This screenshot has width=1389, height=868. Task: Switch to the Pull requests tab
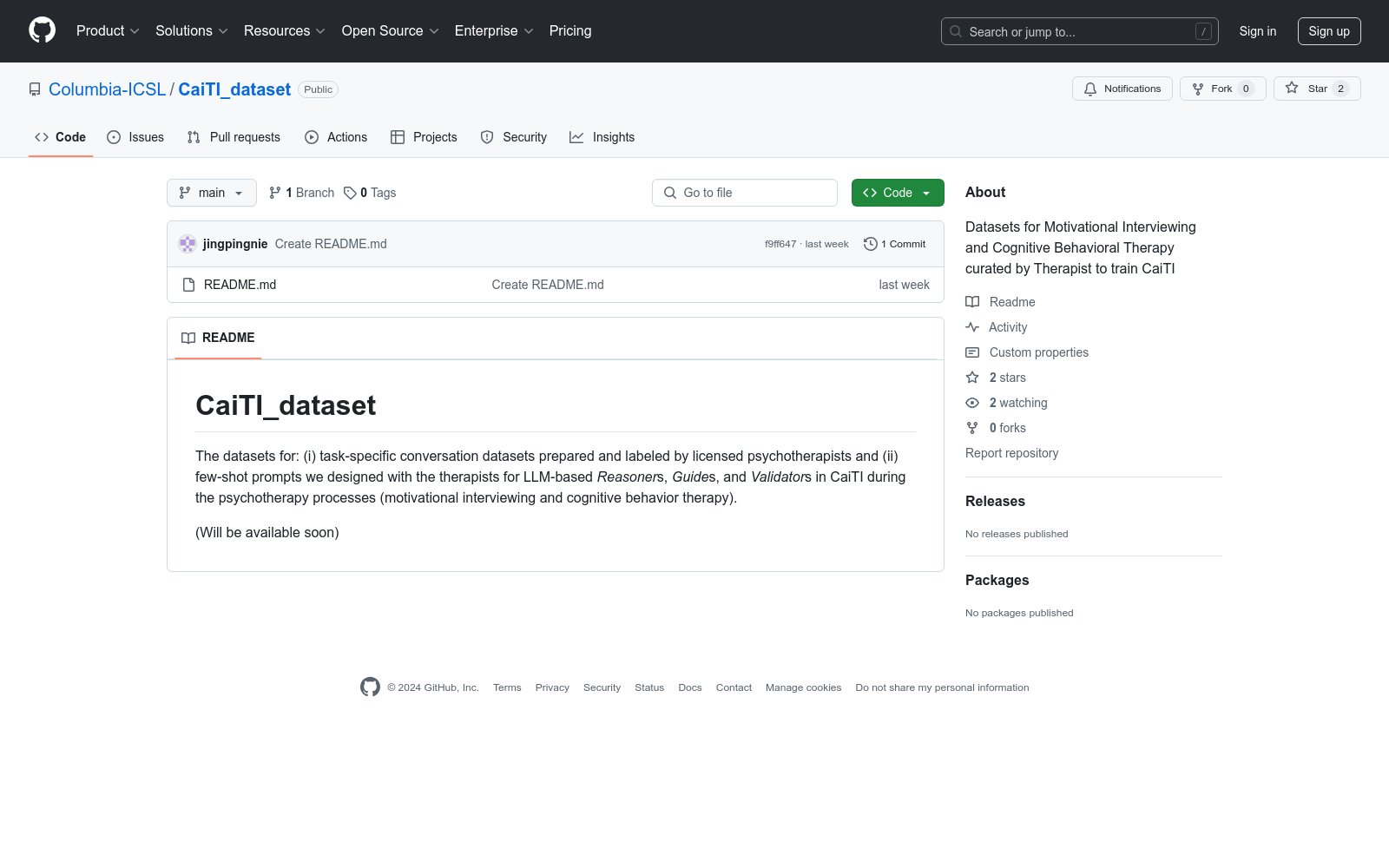[x=234, y=137]
